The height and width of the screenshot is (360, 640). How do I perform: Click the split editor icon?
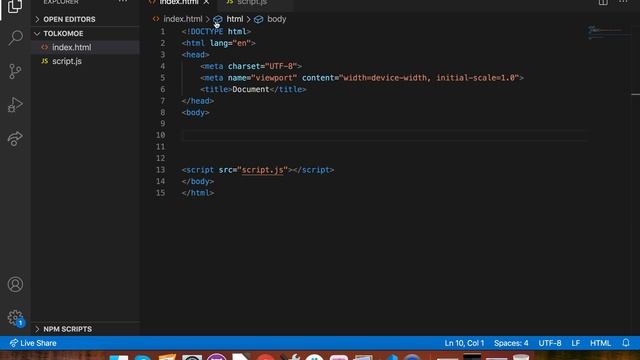[x=603, y=2]
